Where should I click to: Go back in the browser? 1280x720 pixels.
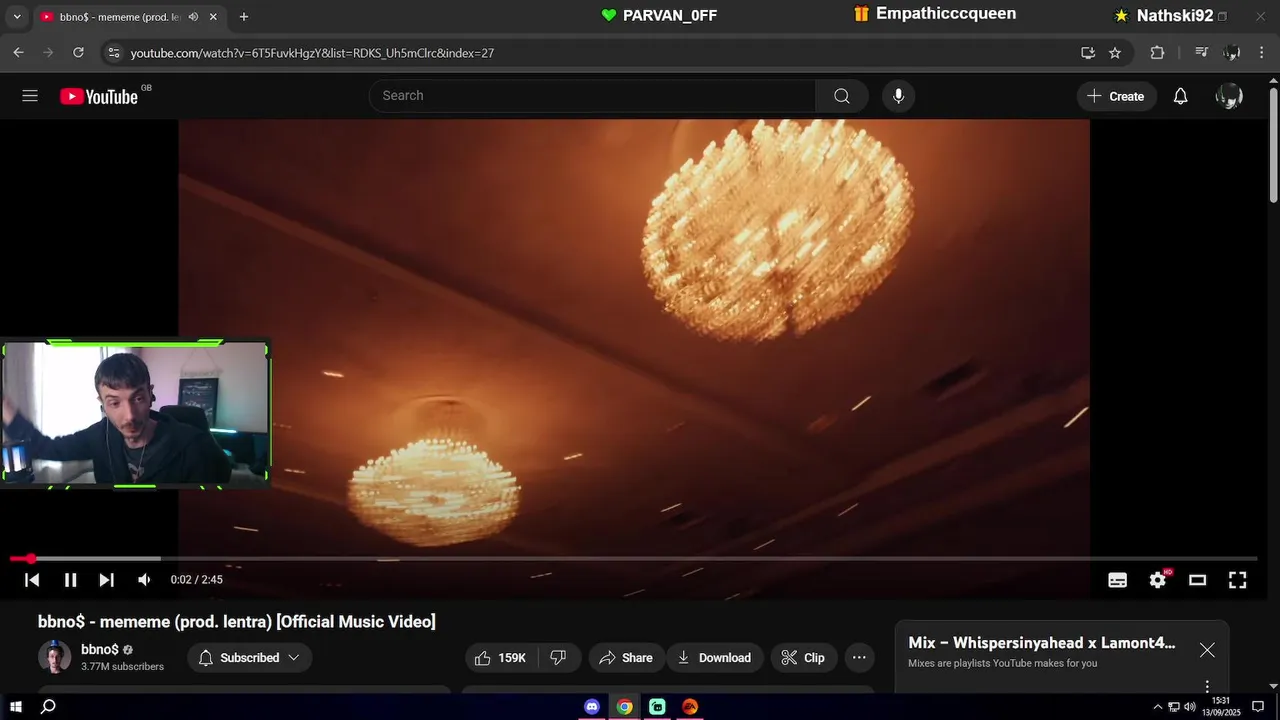18,53
